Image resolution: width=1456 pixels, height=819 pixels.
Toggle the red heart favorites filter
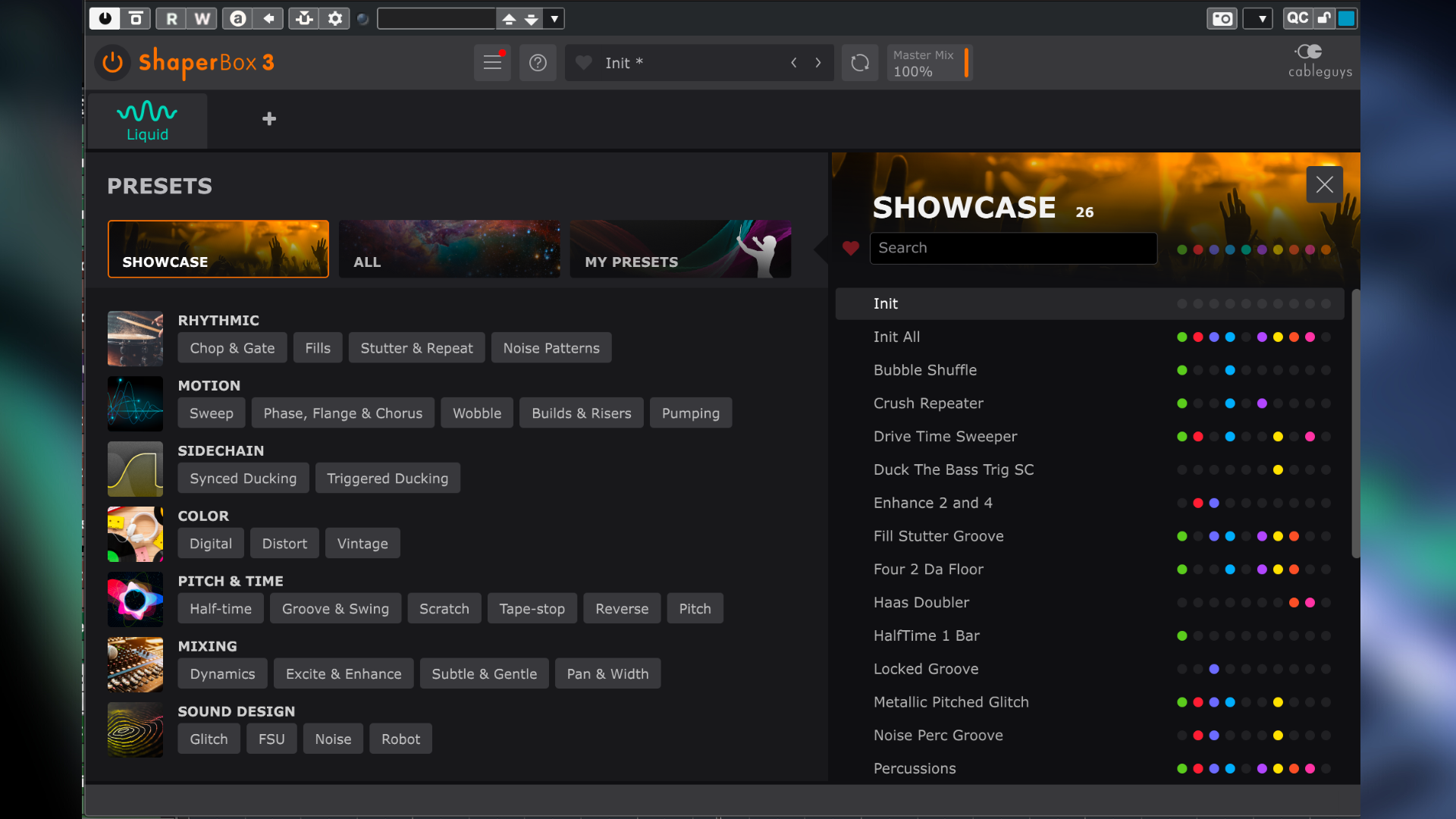[x=851, y=248]
